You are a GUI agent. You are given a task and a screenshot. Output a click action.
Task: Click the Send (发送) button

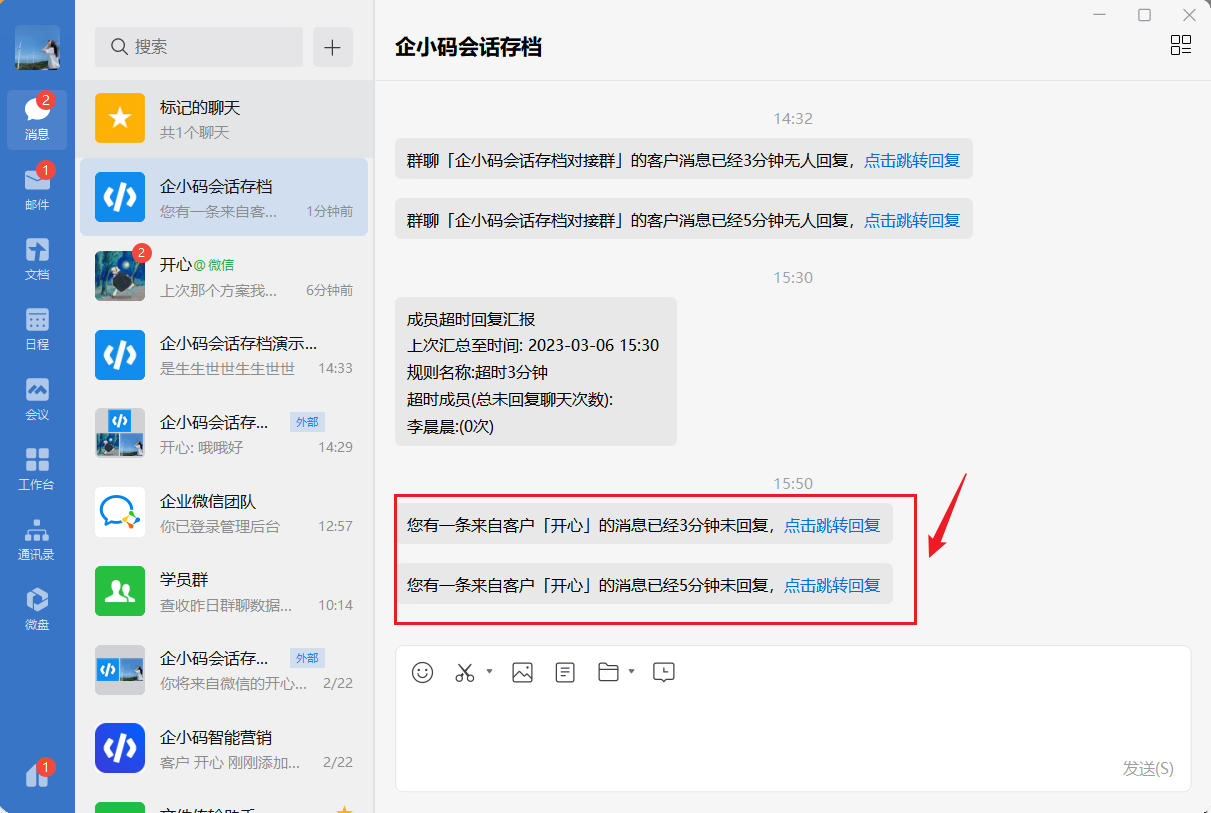pyautogui.click(x=1148, y=768)
